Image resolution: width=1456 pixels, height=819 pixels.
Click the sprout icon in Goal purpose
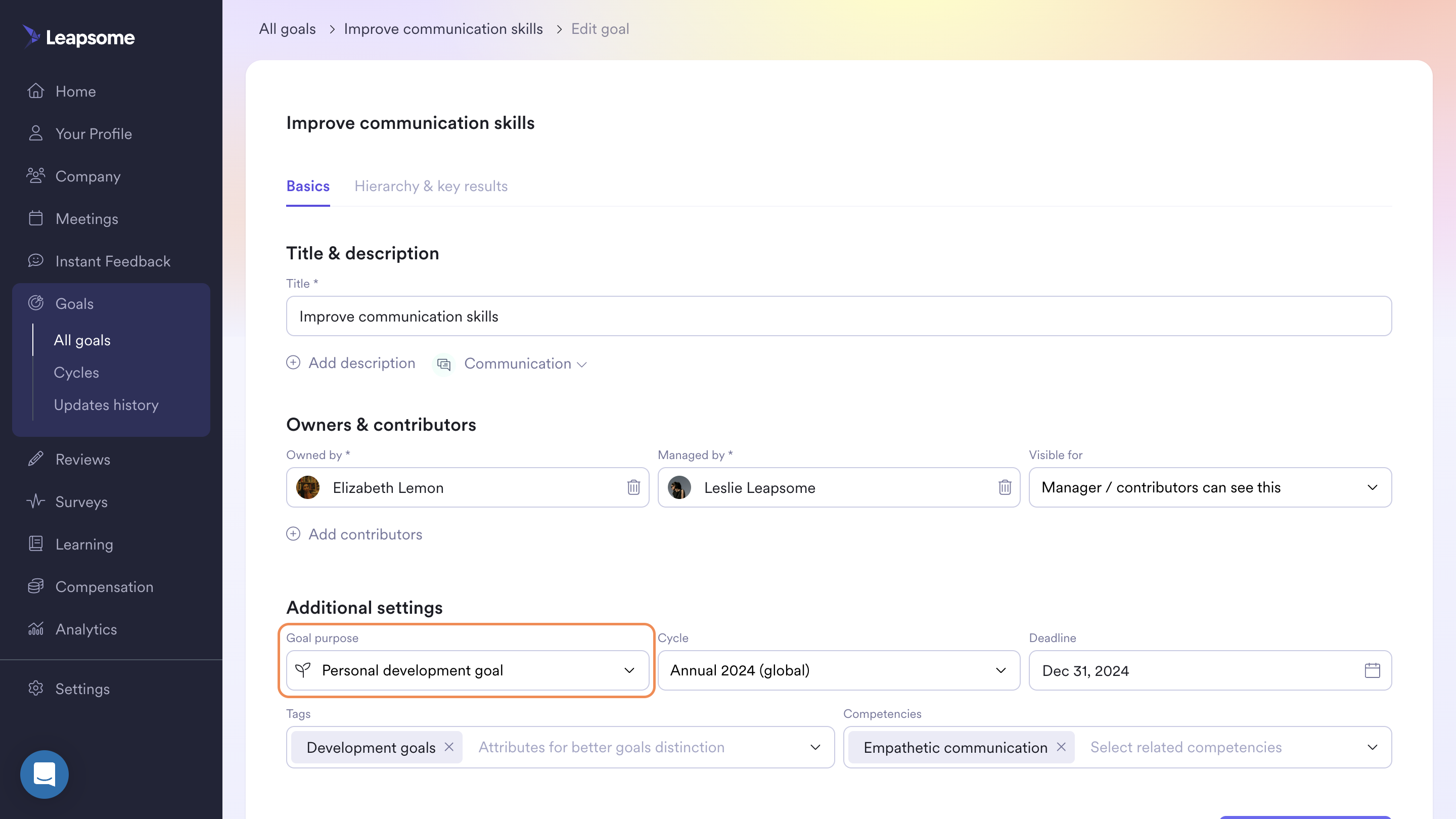coord(302,670)
